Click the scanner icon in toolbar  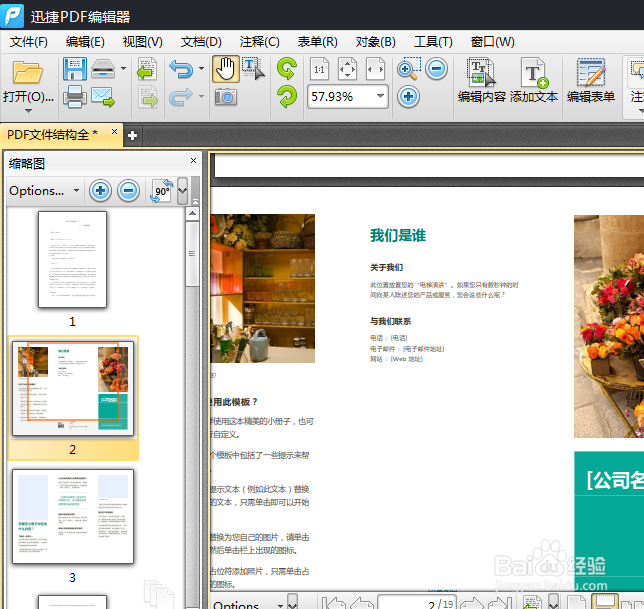[103, 69]
